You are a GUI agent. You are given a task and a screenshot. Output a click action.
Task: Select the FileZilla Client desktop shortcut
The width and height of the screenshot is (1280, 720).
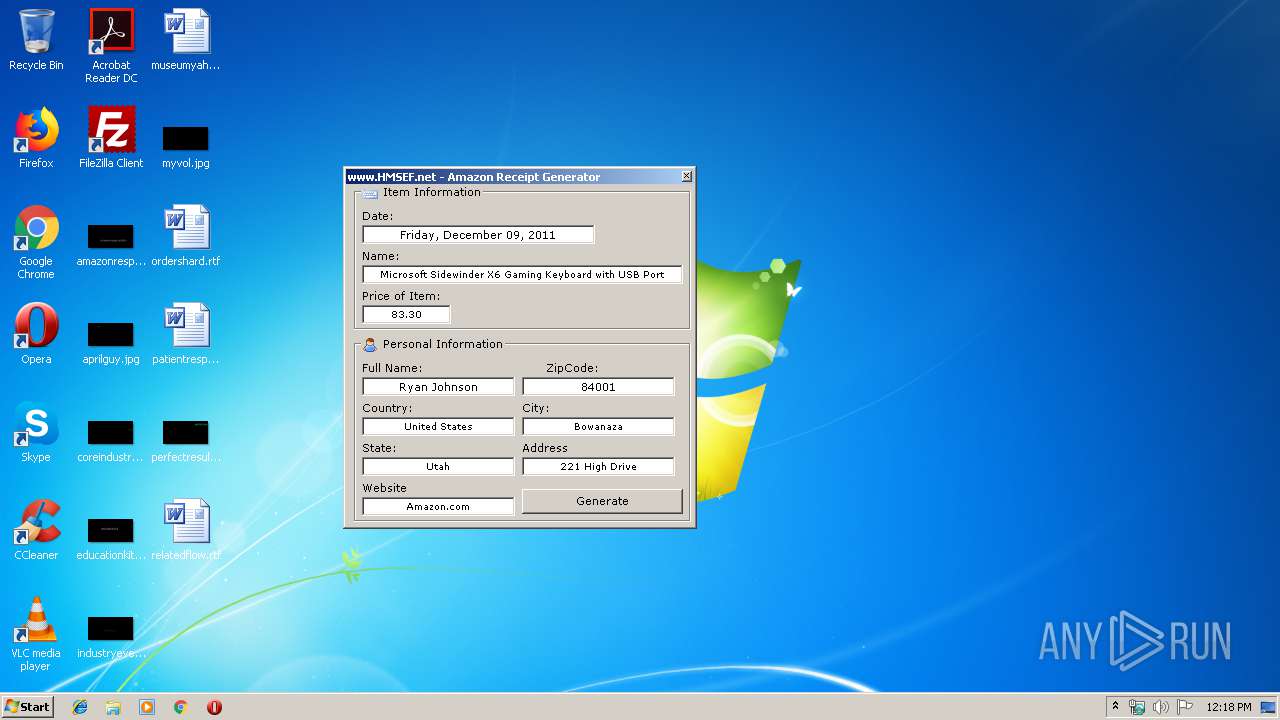(x=111, y=138)
